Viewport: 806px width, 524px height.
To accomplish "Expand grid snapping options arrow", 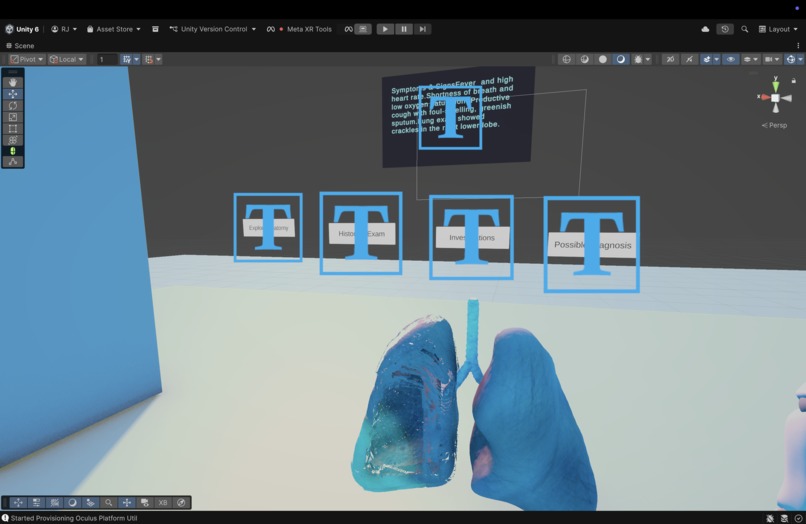I will pyautogui.click(x=137, y=59).
